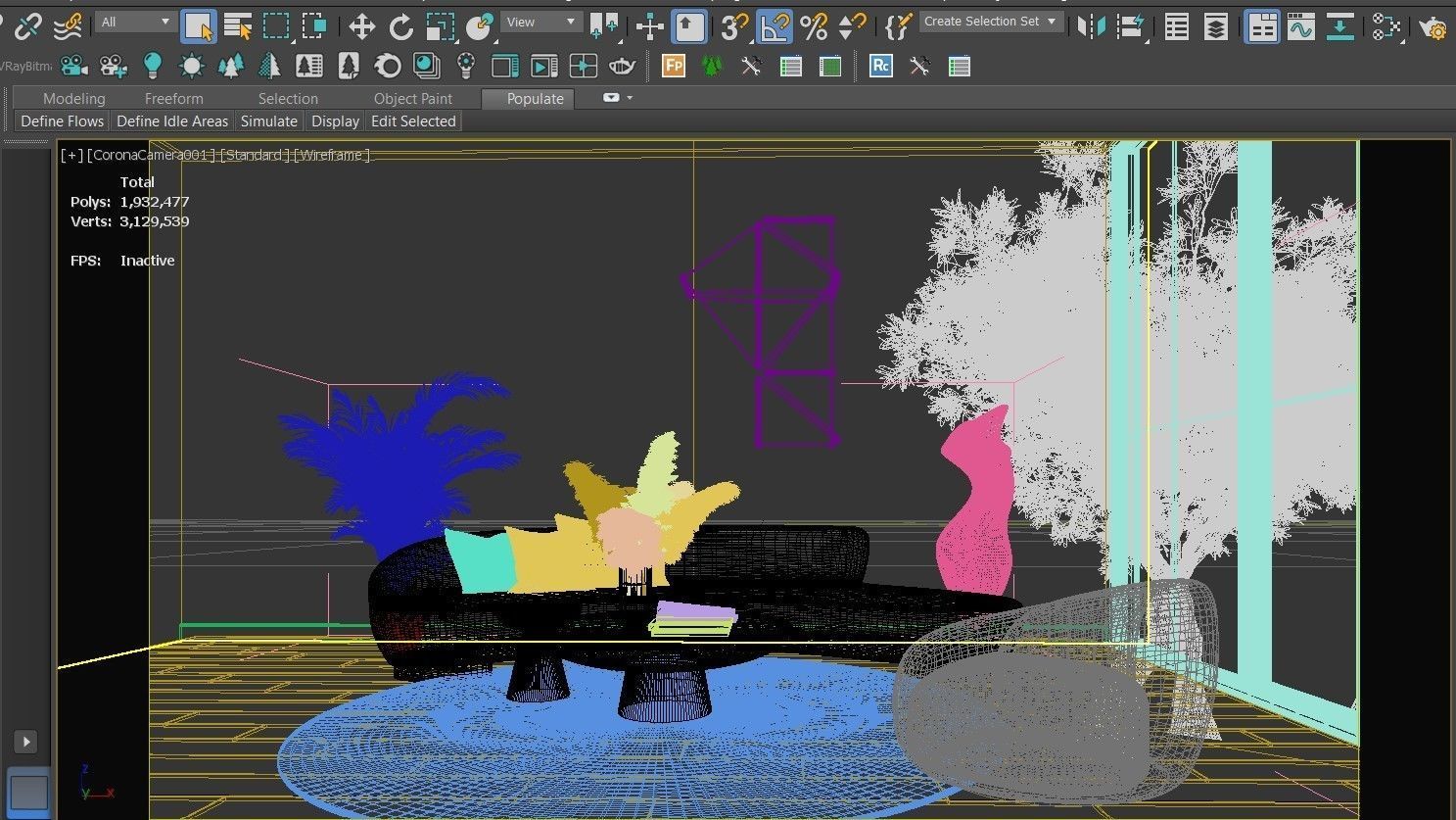This screenshot has height=820, width=1456.
Task: Click the Edit Selected panel button
Action: [x=413, y=121]
